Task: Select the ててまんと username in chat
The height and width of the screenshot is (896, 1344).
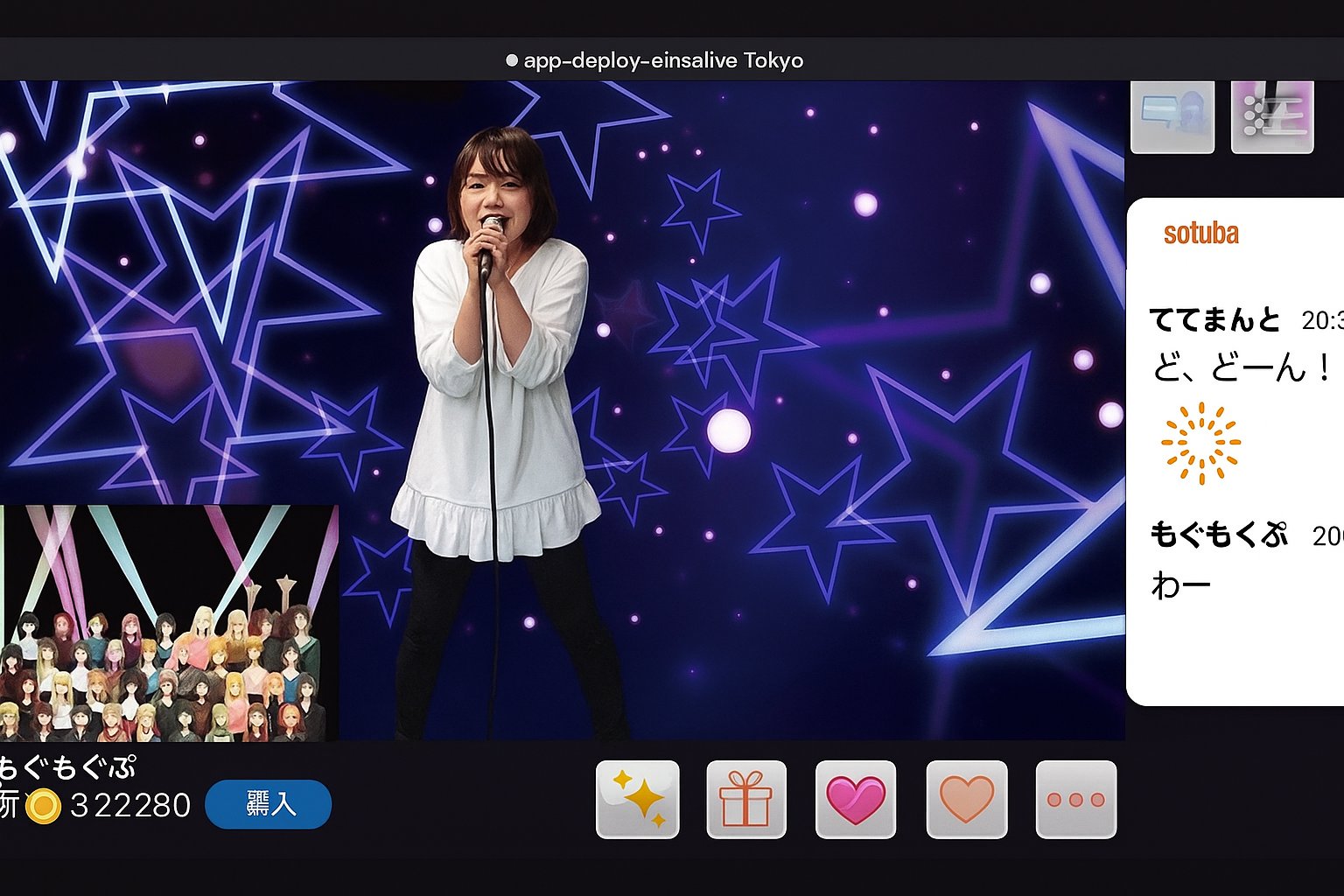Action: (x=1214, y=320)
